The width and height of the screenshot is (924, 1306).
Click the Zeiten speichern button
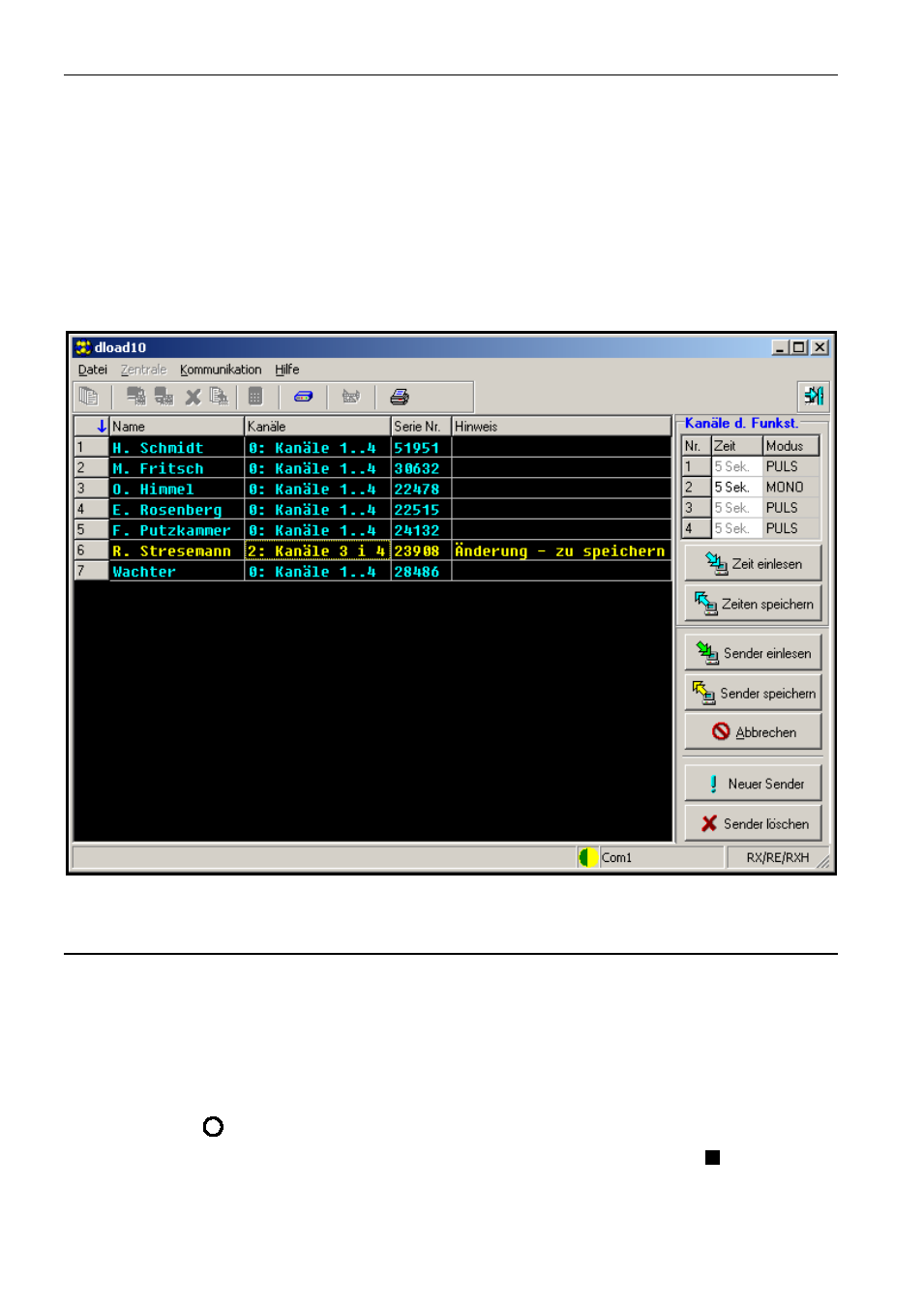pyautogui.click(x=753, y=604)
